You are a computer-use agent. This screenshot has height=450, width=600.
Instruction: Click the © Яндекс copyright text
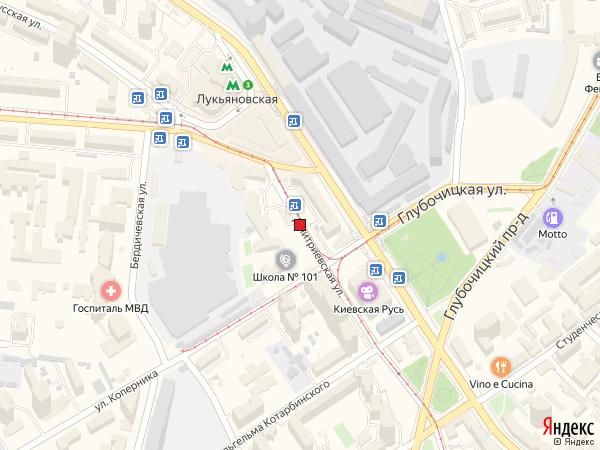(575, 442)
